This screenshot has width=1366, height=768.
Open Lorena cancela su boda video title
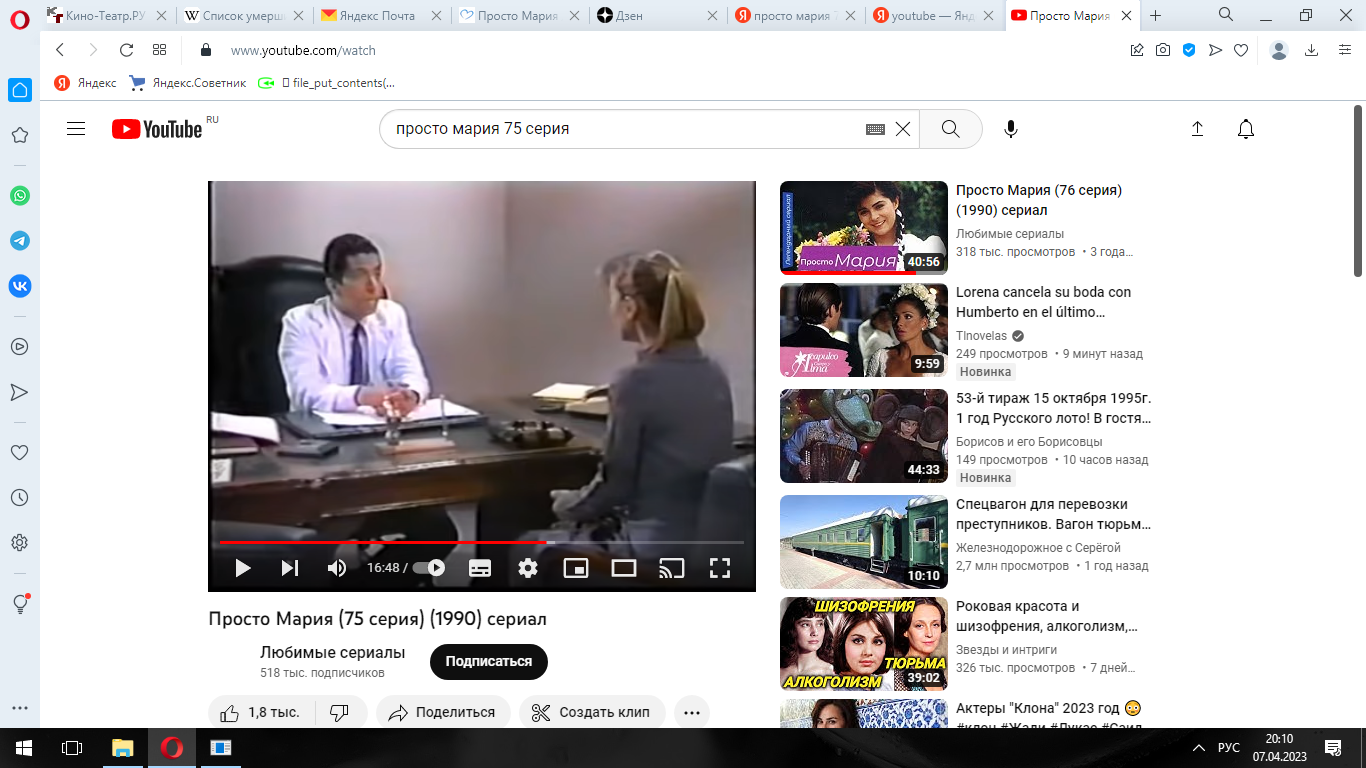click(1043, 302)
